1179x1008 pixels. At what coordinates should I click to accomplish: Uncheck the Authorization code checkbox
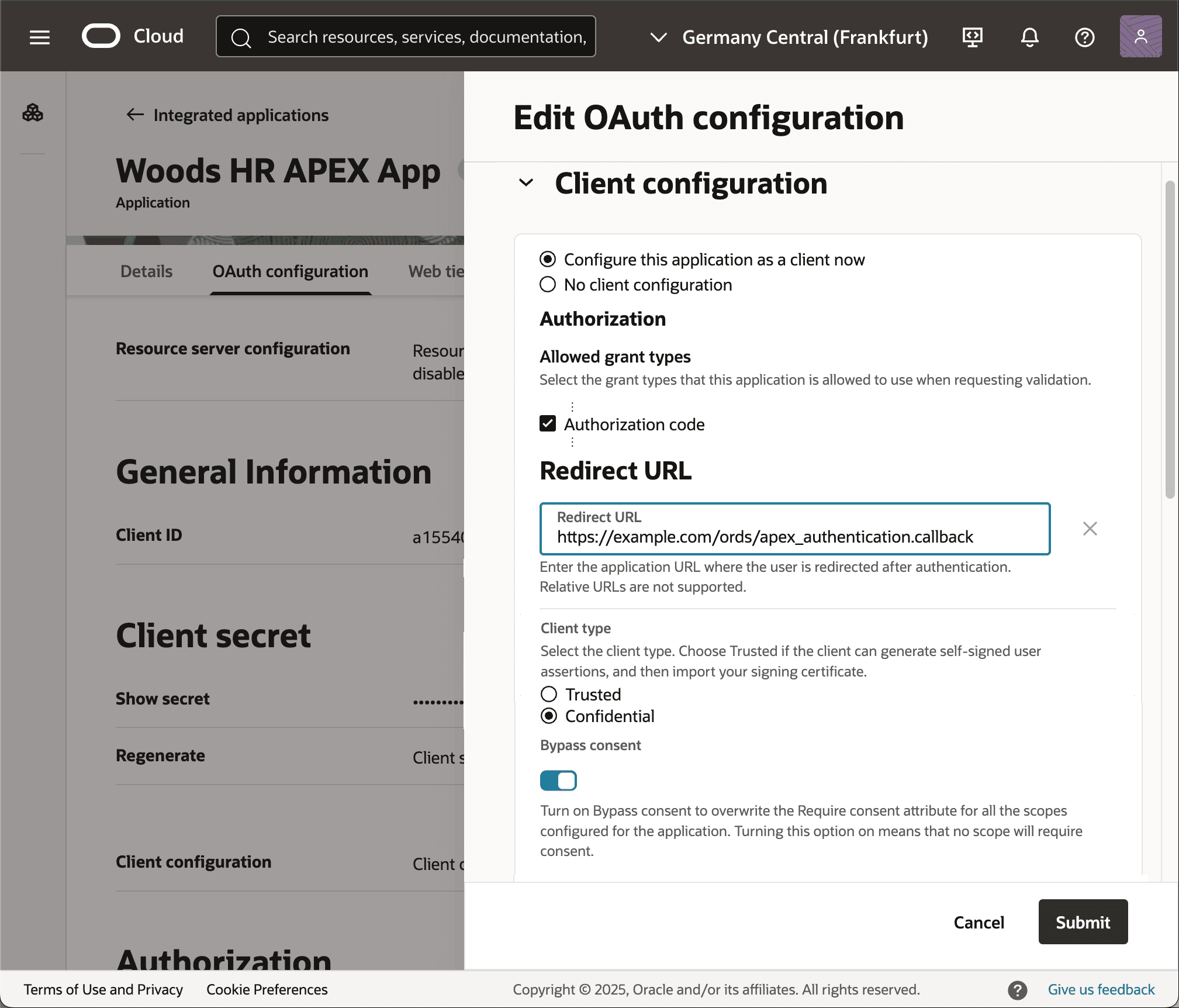pyautogui.click(x=548, y=423)
